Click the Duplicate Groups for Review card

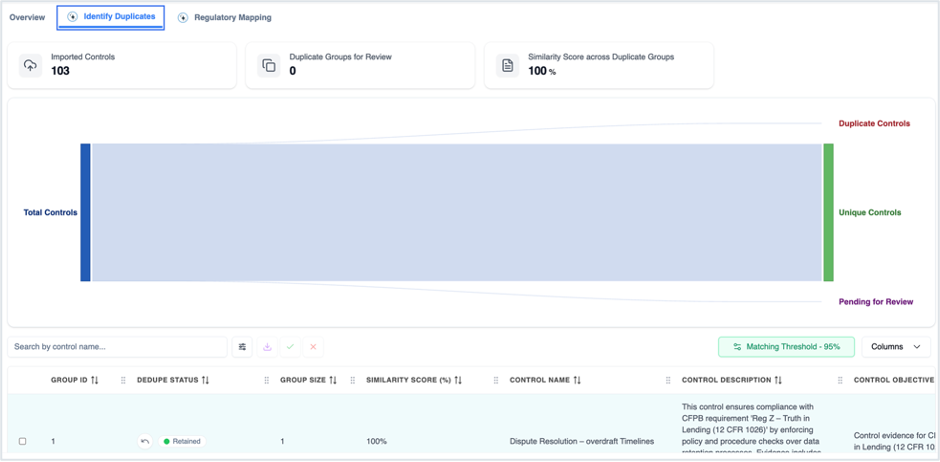pos(360,65)
